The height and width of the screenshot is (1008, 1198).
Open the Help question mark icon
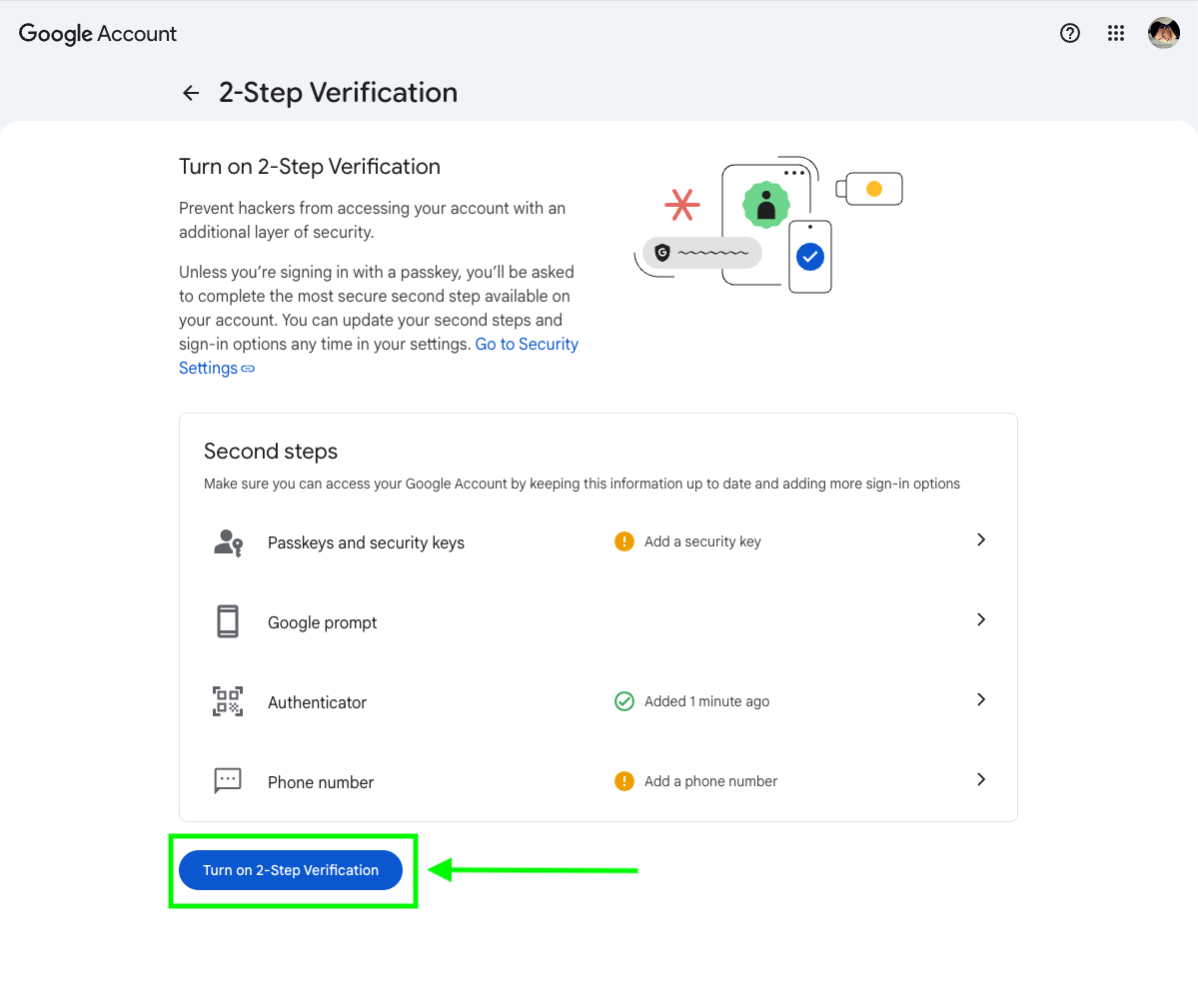pyautogui.click(x=1069, y=33)
